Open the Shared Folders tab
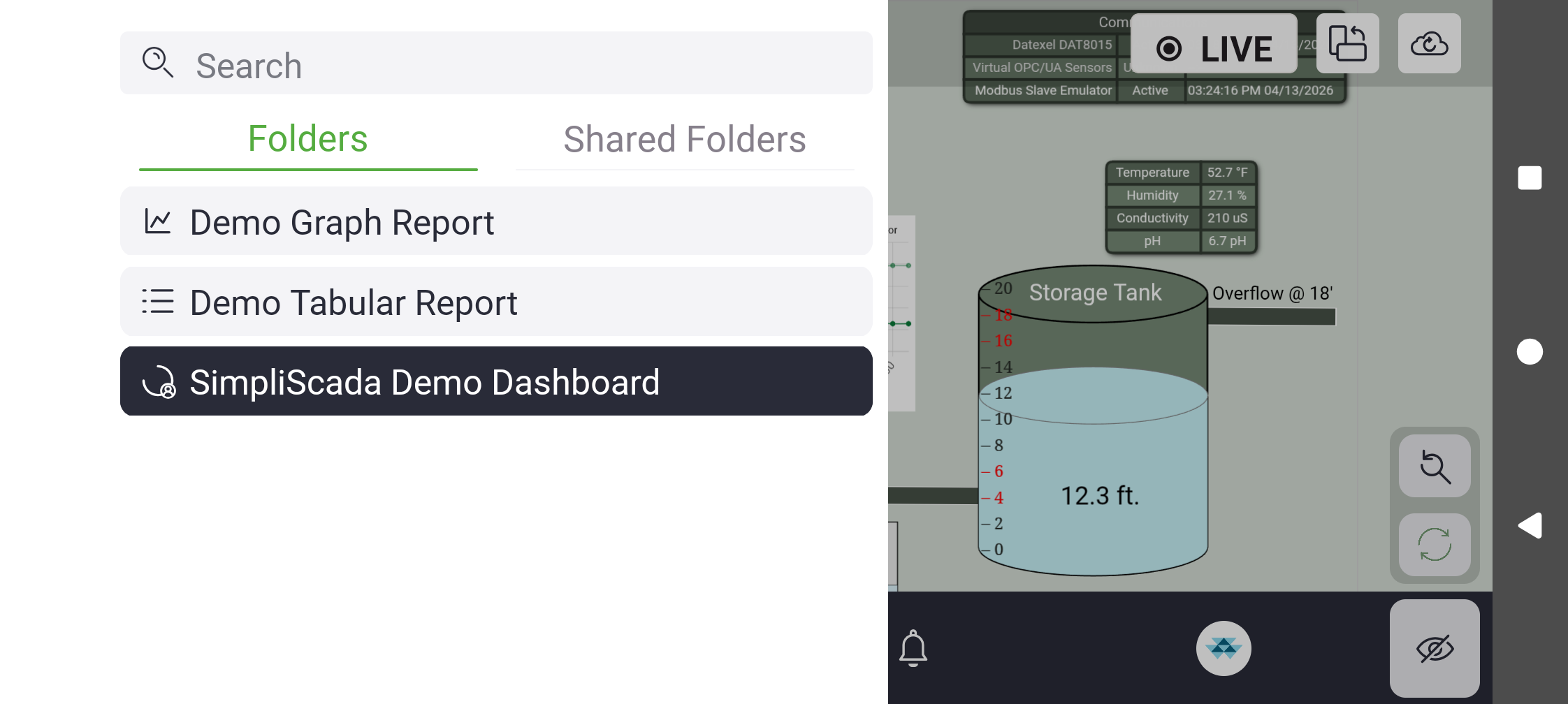Image resolution: width=1568 pixels, height=704 pixels. point(684,139)
